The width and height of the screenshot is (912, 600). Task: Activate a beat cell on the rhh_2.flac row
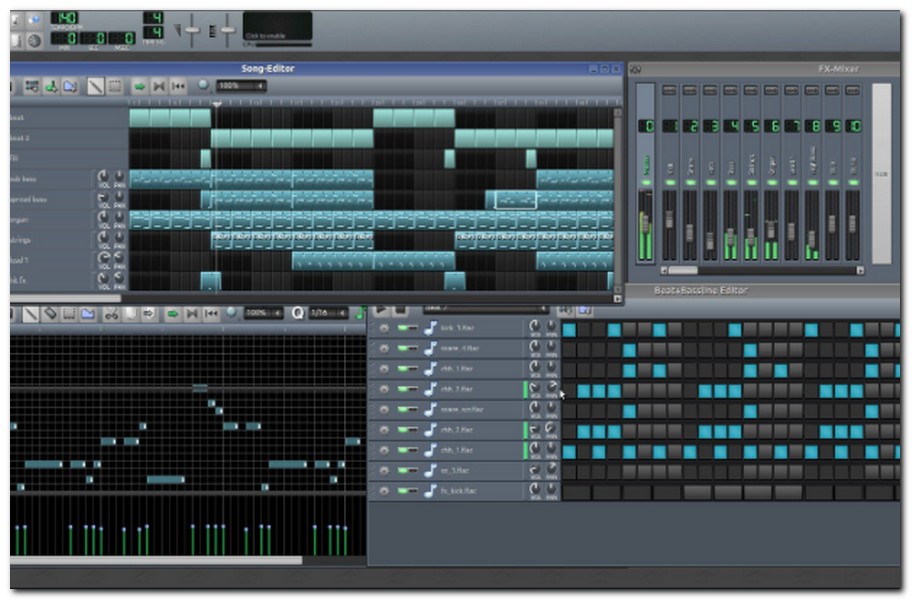pos(585,388)
